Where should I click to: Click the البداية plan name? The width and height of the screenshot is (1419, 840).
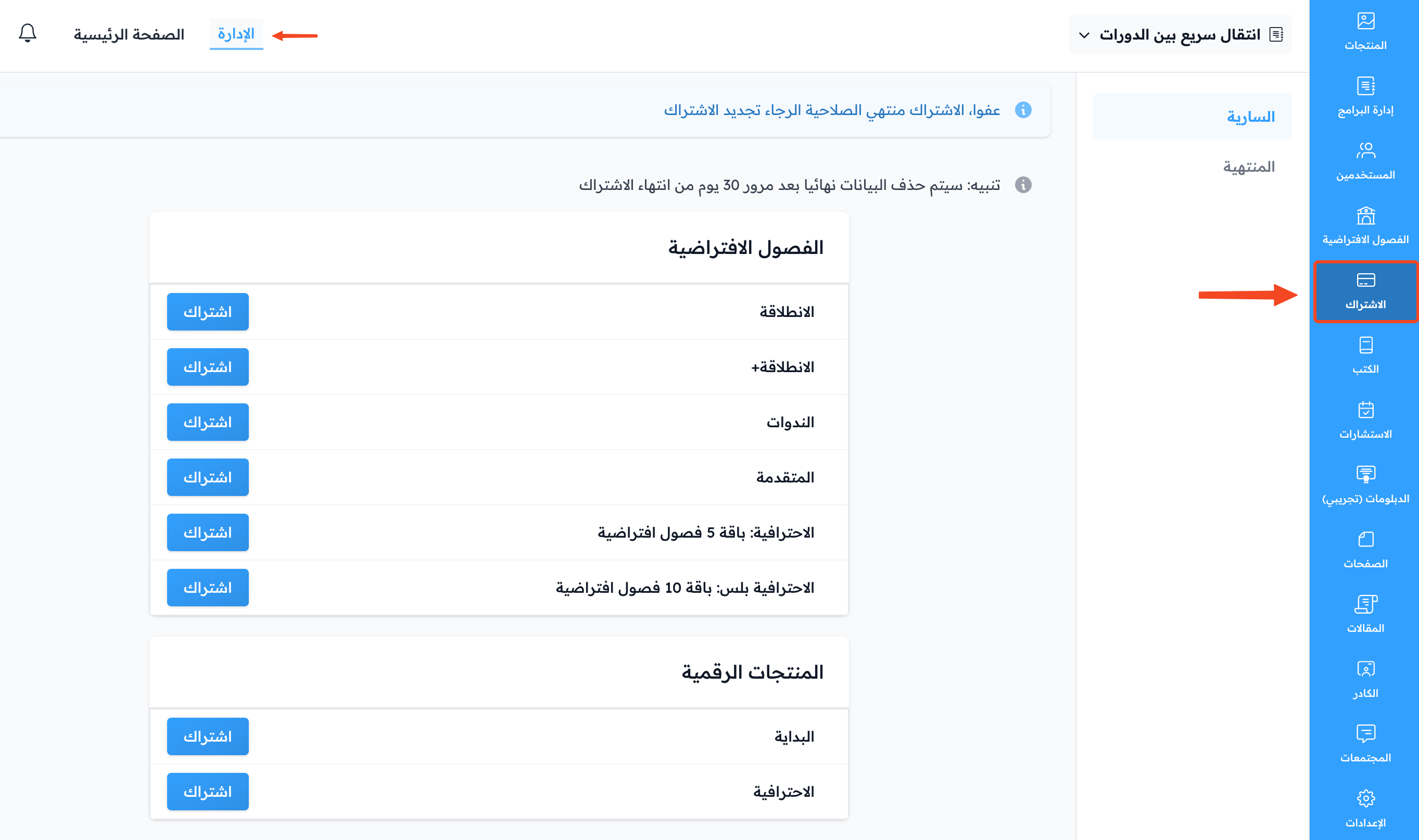pos(794,736)
